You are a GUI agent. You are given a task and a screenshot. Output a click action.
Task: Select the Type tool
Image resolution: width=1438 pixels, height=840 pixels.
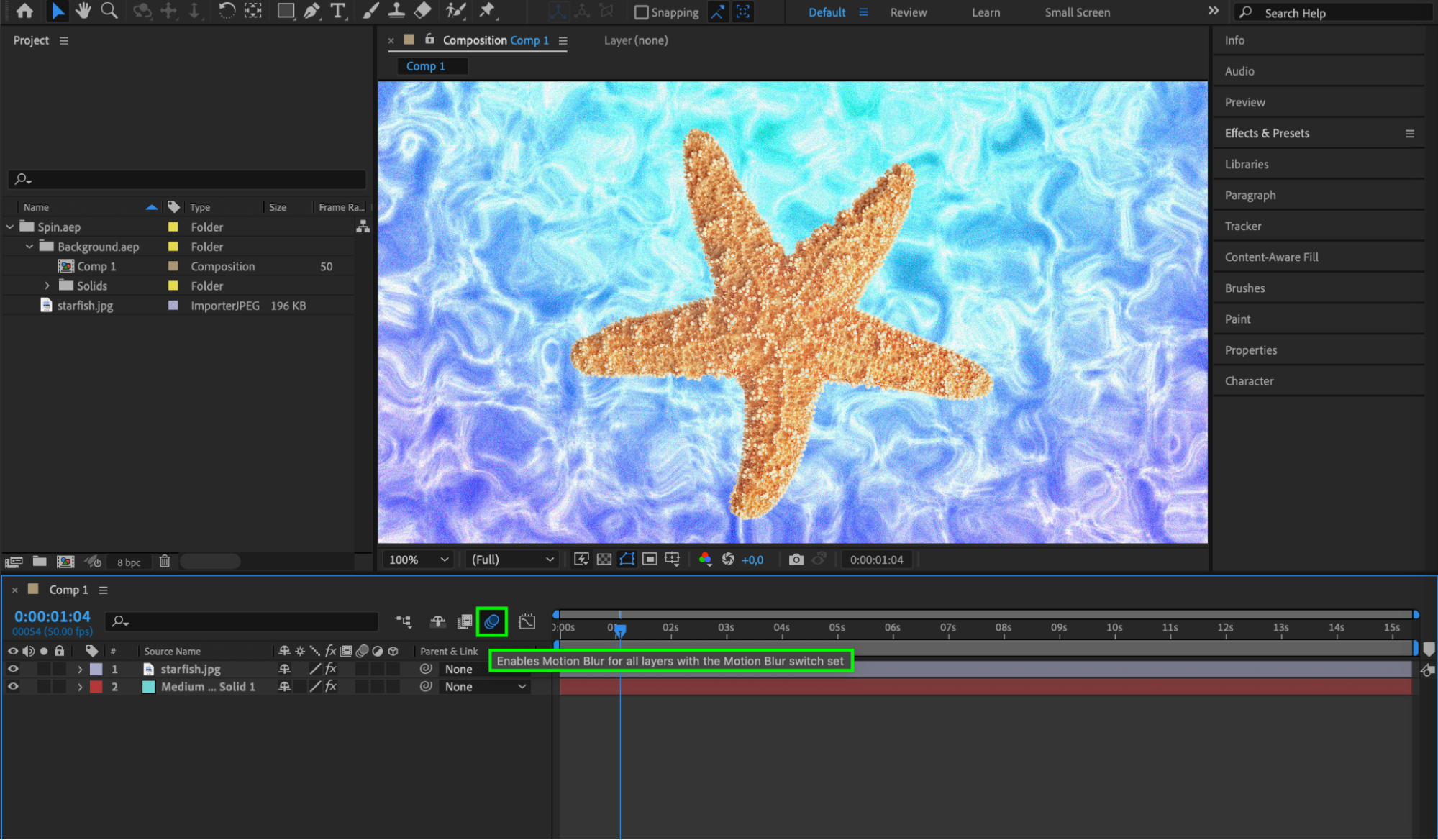[337, 11]
